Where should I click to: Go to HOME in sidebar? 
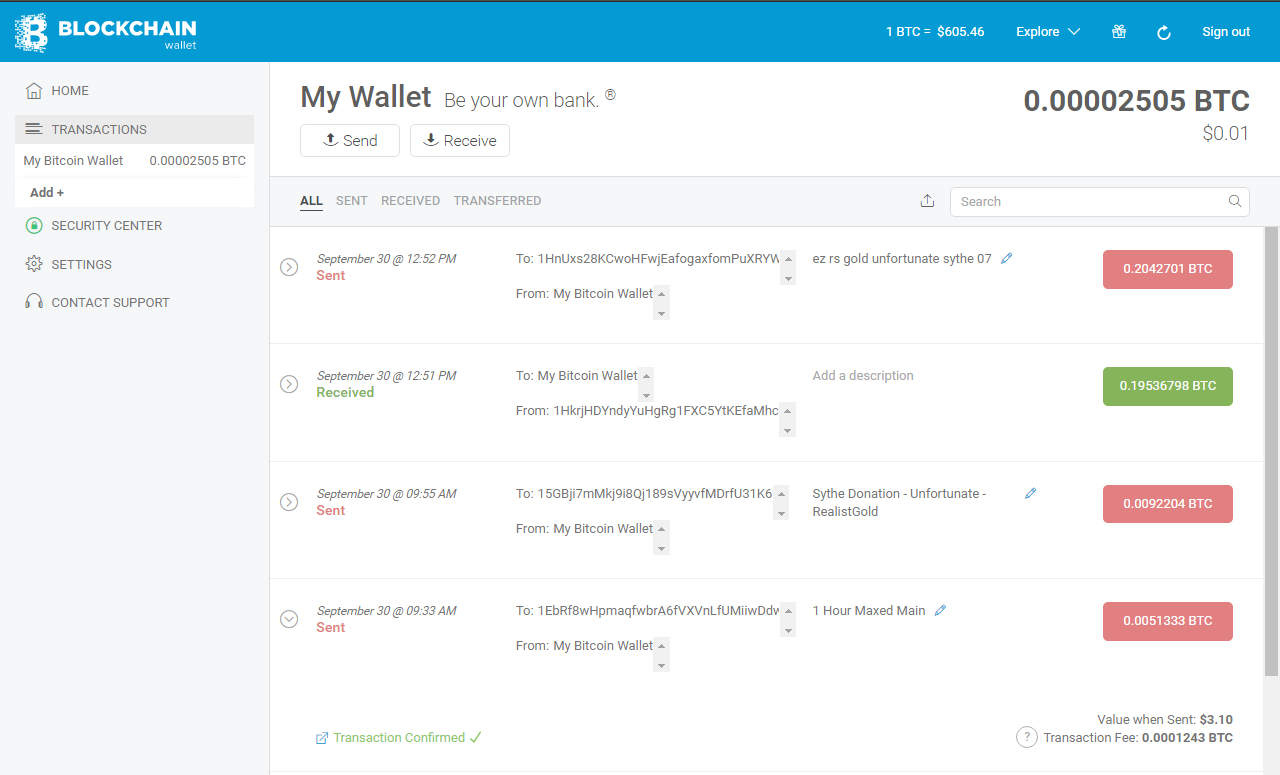point(70,91)
